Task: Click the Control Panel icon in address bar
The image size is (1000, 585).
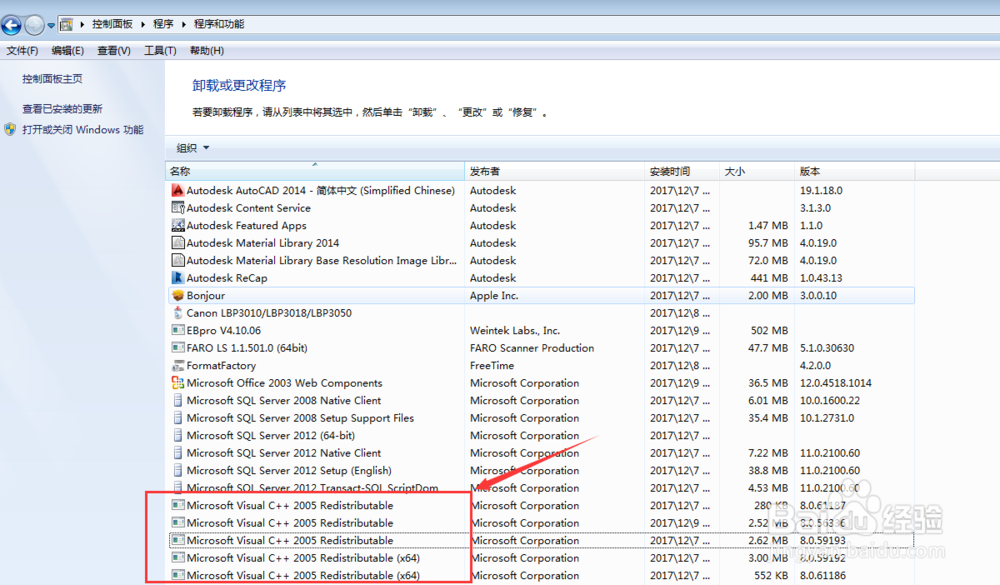Action: 66,24
